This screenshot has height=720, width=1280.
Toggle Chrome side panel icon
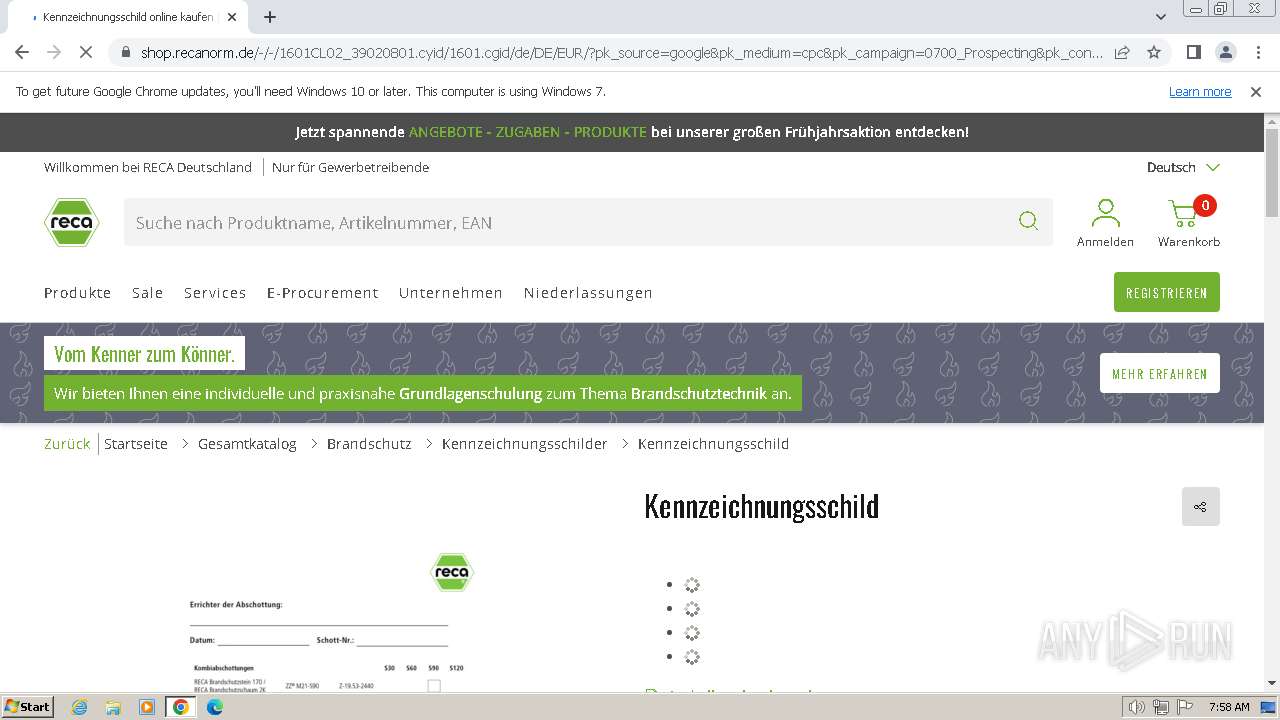(x=1193, y=52)
